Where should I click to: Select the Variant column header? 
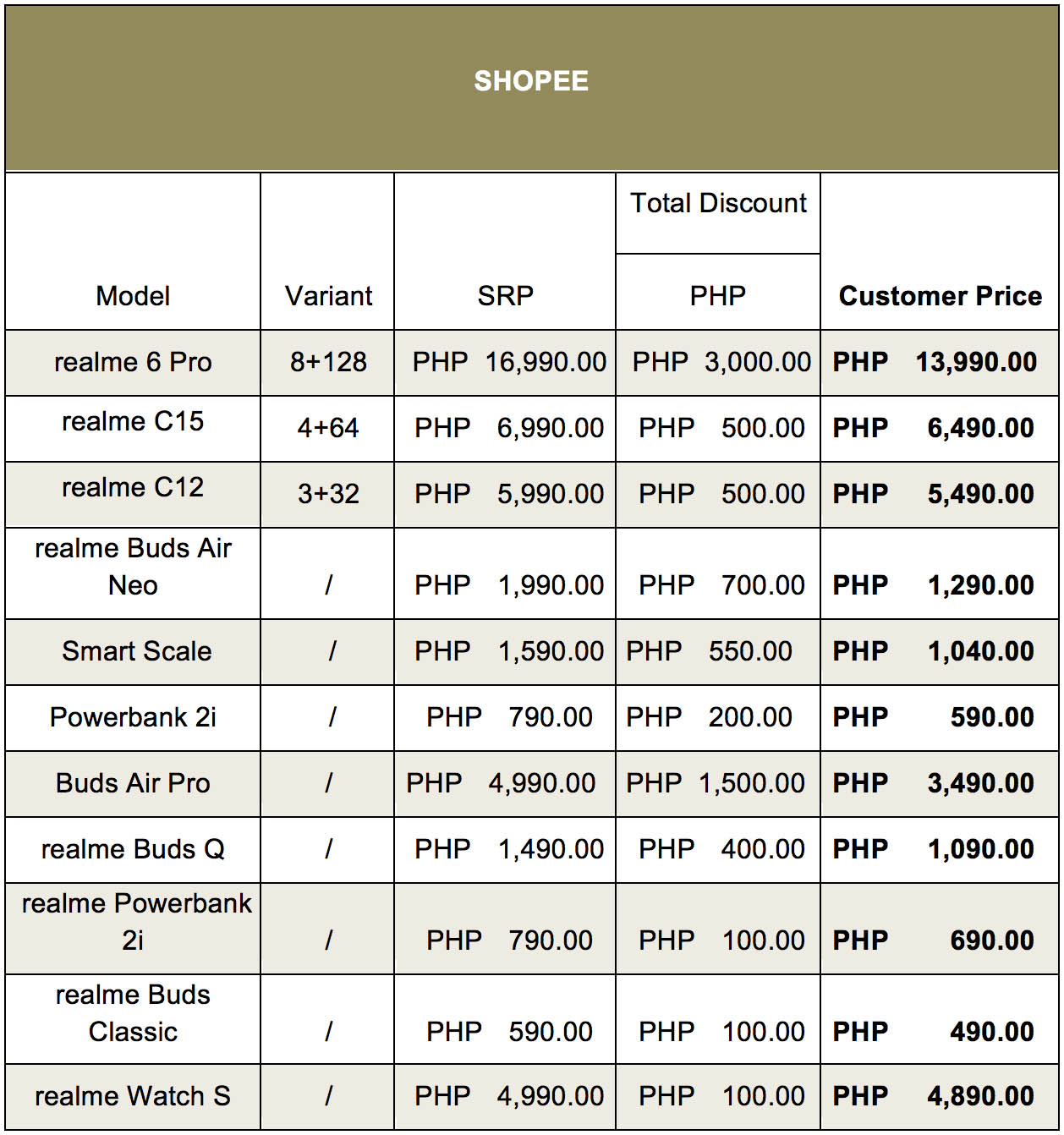(x=327, y=251)
